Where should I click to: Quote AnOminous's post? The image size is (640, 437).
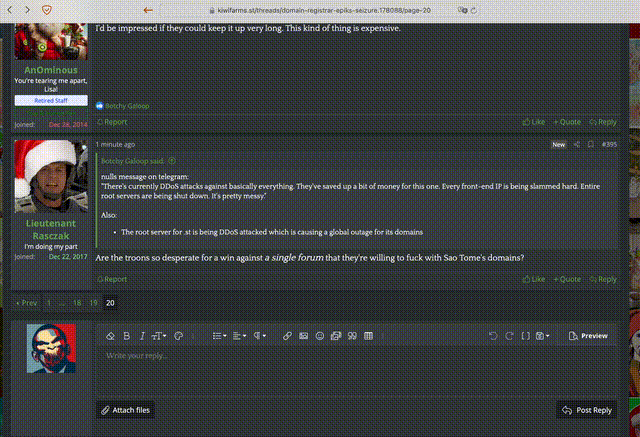(x=567, y=122)
